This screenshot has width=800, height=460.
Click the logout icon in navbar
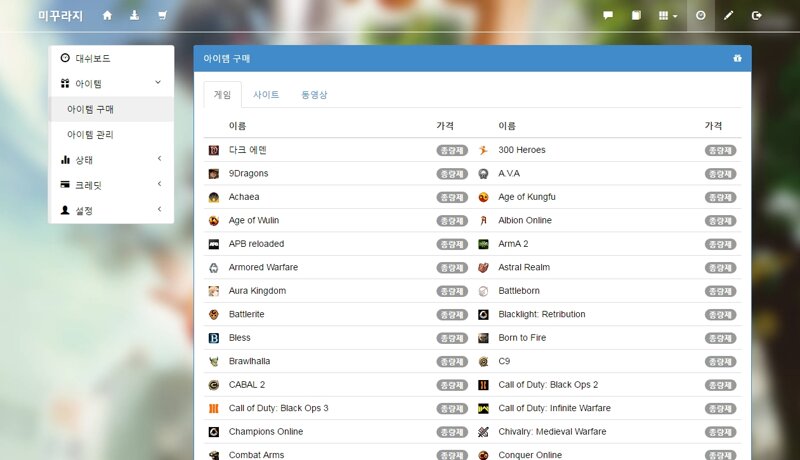[757, 15]
